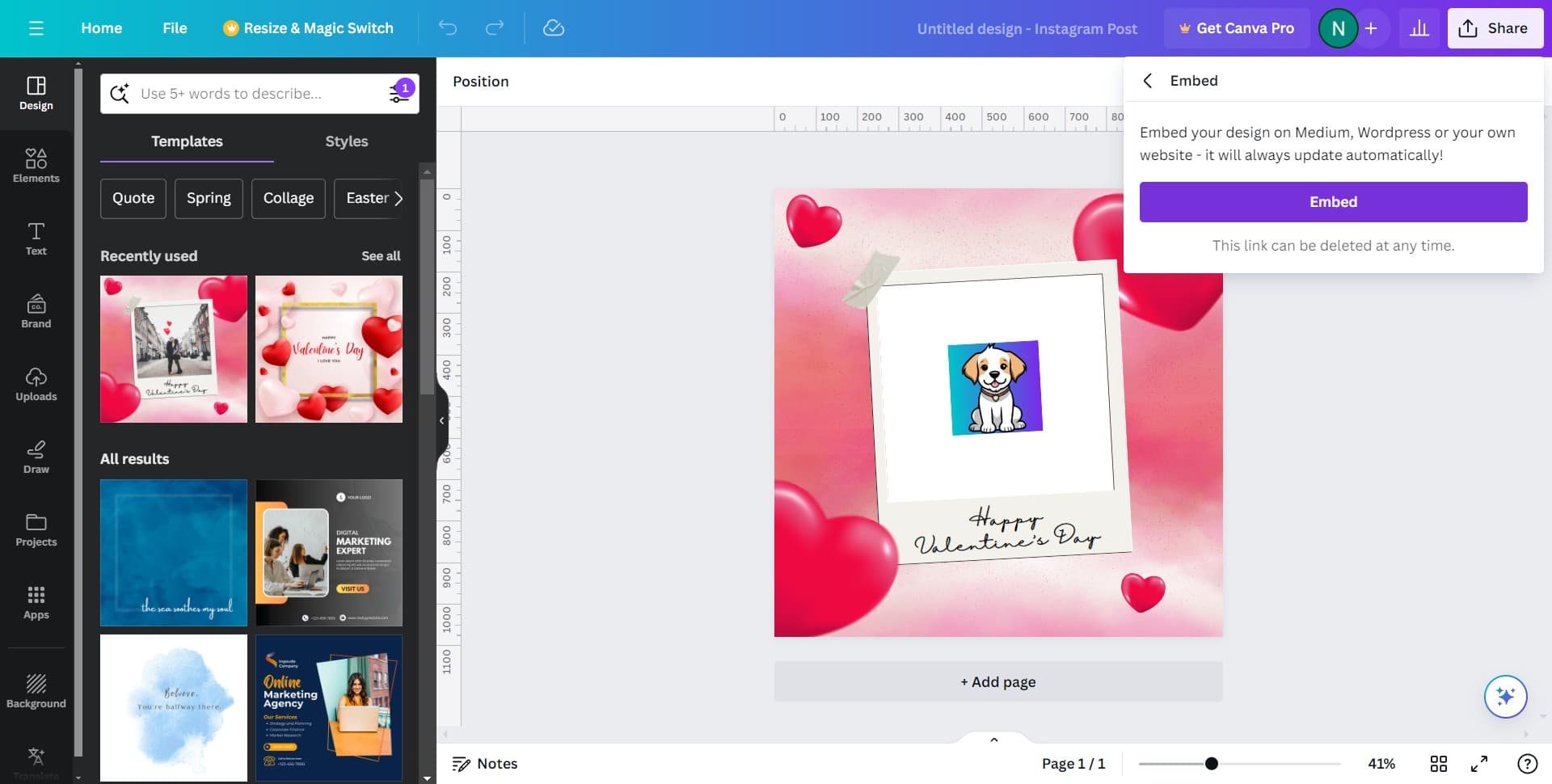Open the File menu
Image resolution: width=1552 pixels, height=784 pixels.
[x=175, y=28]
